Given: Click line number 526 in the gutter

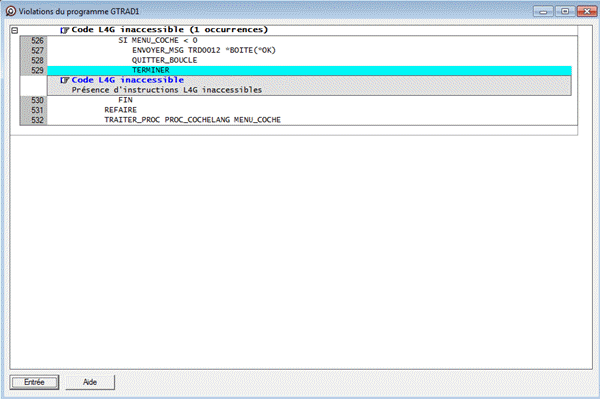Looking at the screenshot, I should pyautogui.click(x=37, y=41).
